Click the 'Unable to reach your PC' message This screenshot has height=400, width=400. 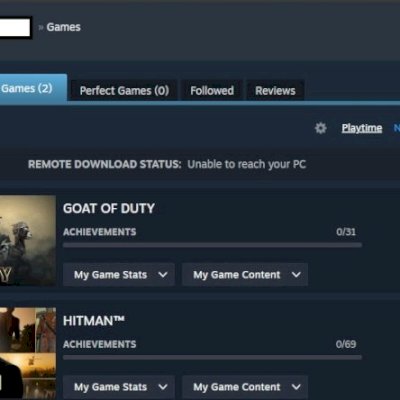247,164
